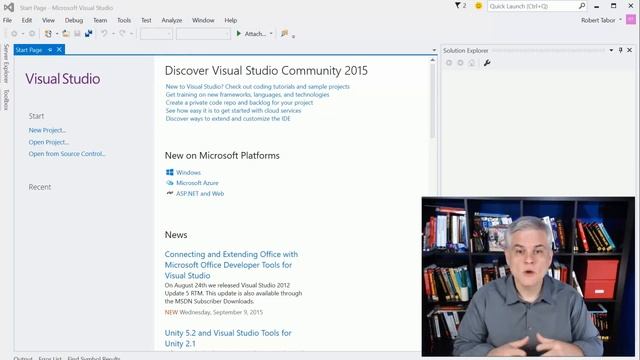
Task: Open the Test menu
Action: click(146, 20)
